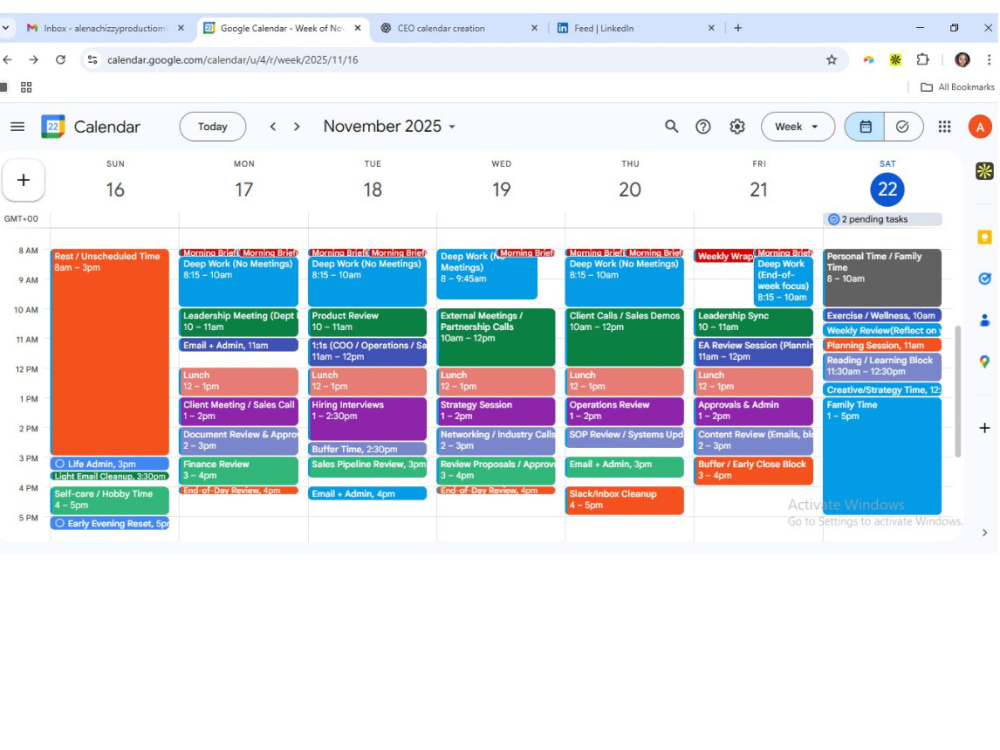Image resolution: width=1000 pixels, height=750 pixels.
Task: Open Rest / Unscheduled Time event
Action: [110, 352]
